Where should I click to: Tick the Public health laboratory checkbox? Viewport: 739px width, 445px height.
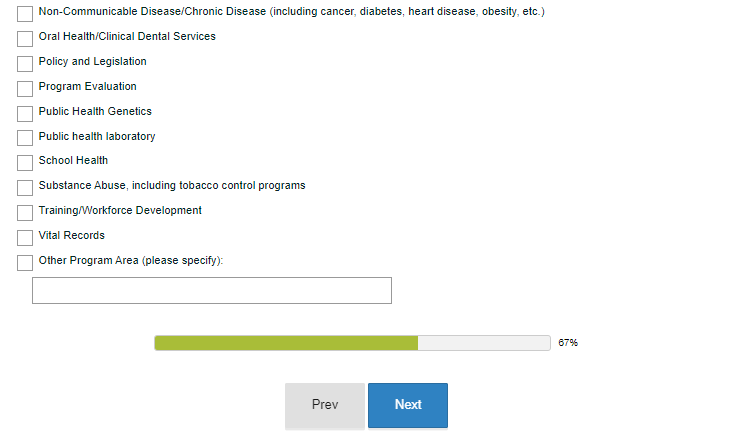click(x=25, y=138)
